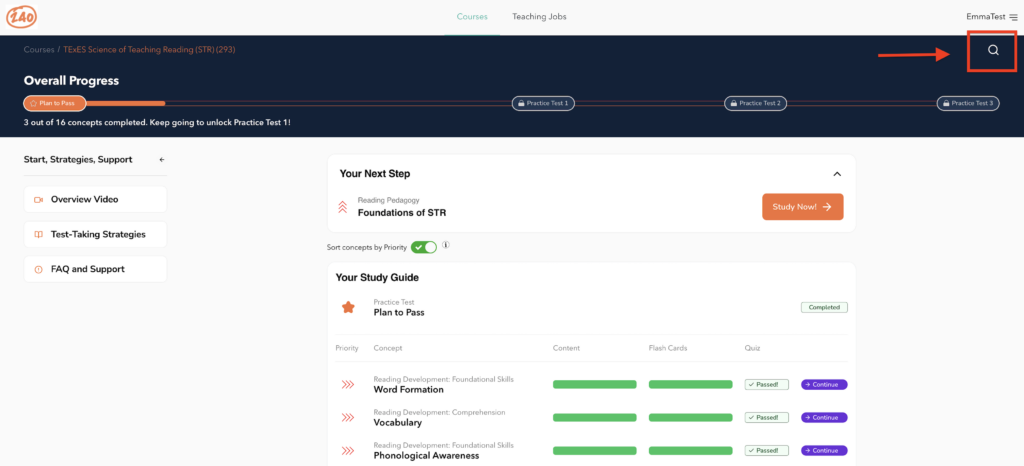Click the Courses breadcrumb link

pos(39,49)
